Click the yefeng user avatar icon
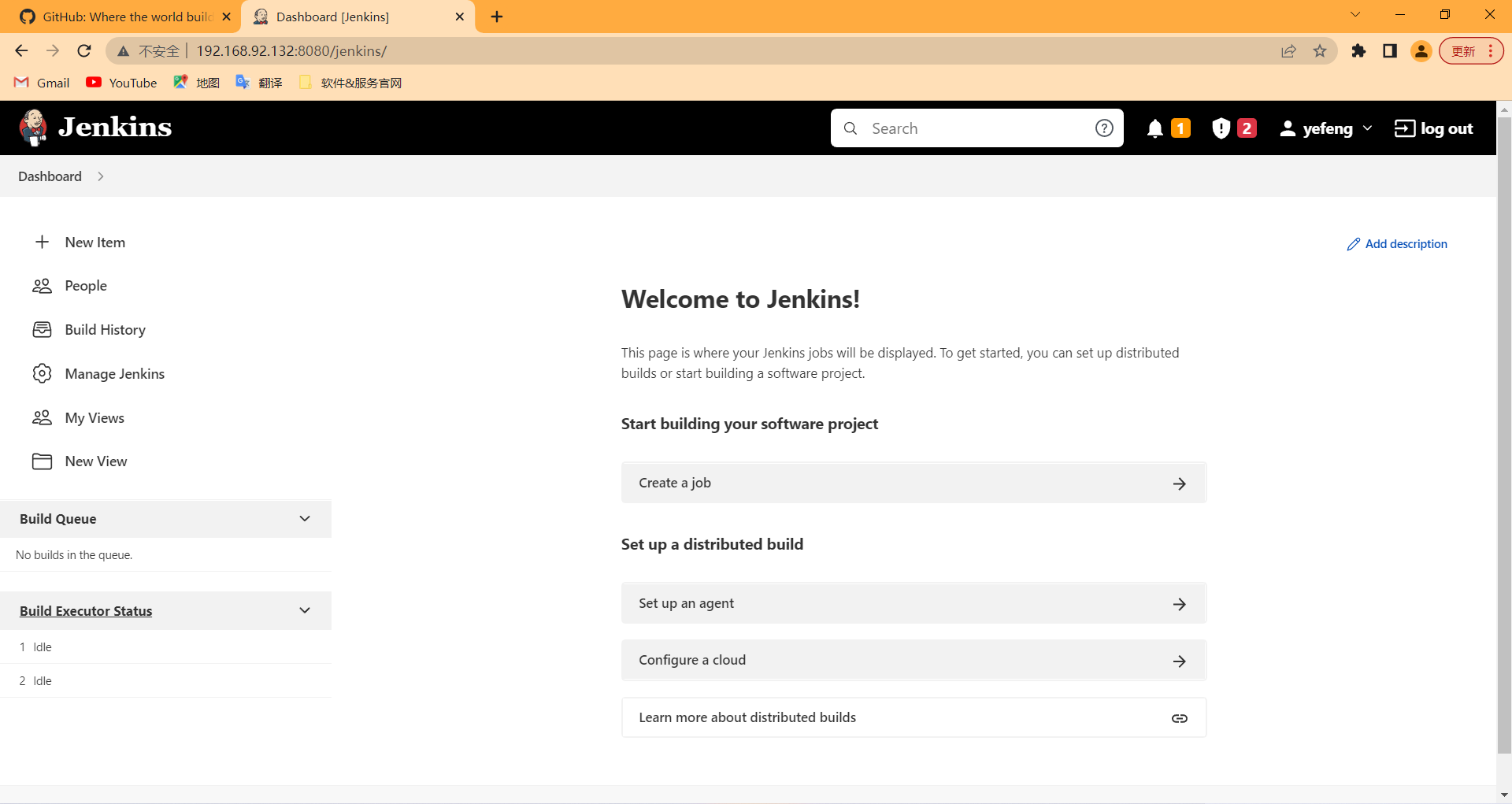The width and height of the screenshot is (1512, 804). point(1288,128)
